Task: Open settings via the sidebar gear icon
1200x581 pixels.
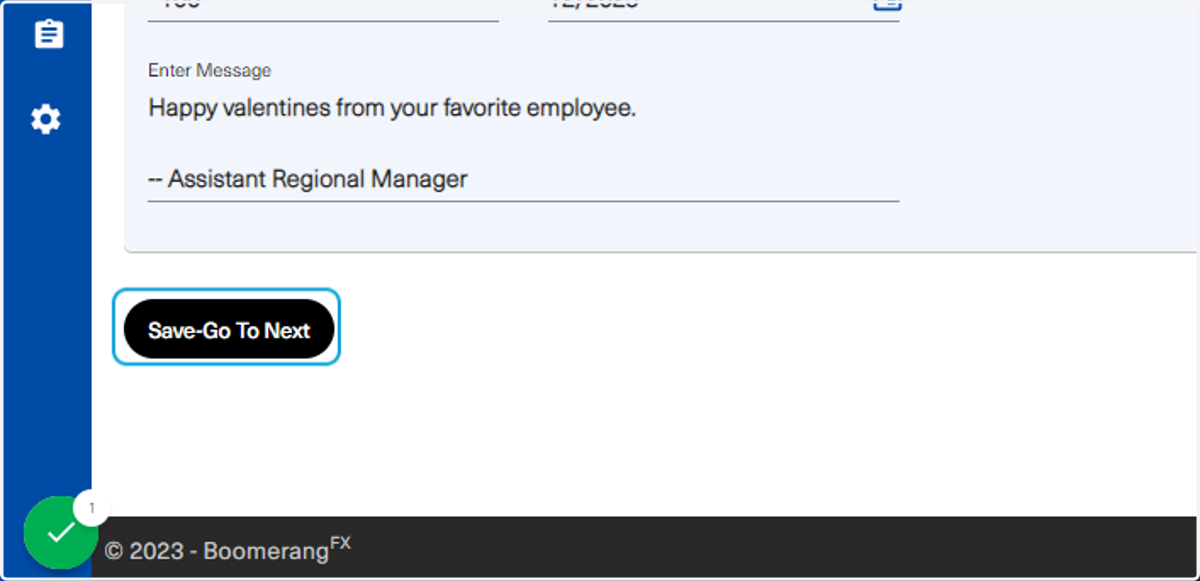Action: [46, 120]
